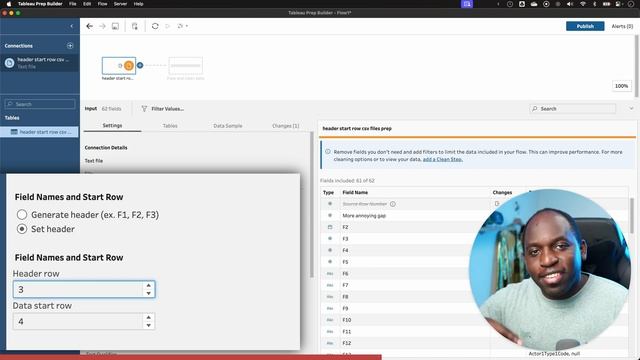Open the File menu
640x360 pixels.
tap(73, 4)
